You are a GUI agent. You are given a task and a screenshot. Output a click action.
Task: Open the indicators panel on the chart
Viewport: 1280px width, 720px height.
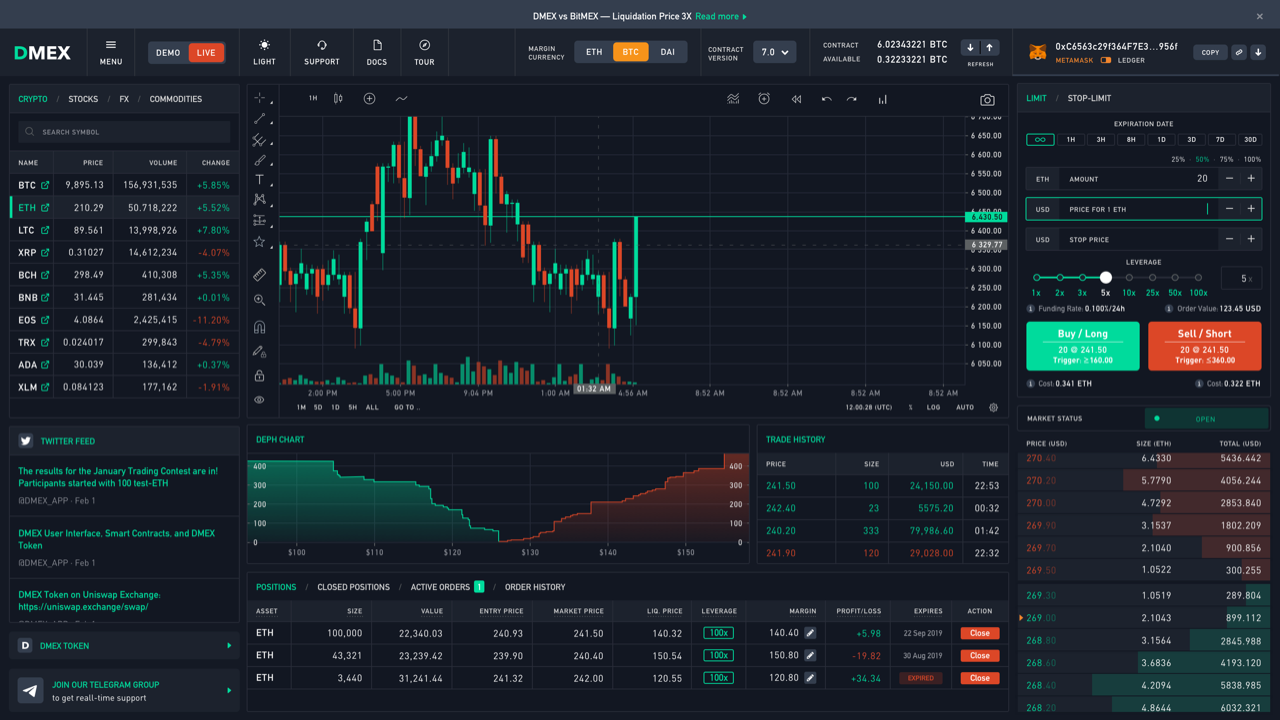click(x=733, y=99)
